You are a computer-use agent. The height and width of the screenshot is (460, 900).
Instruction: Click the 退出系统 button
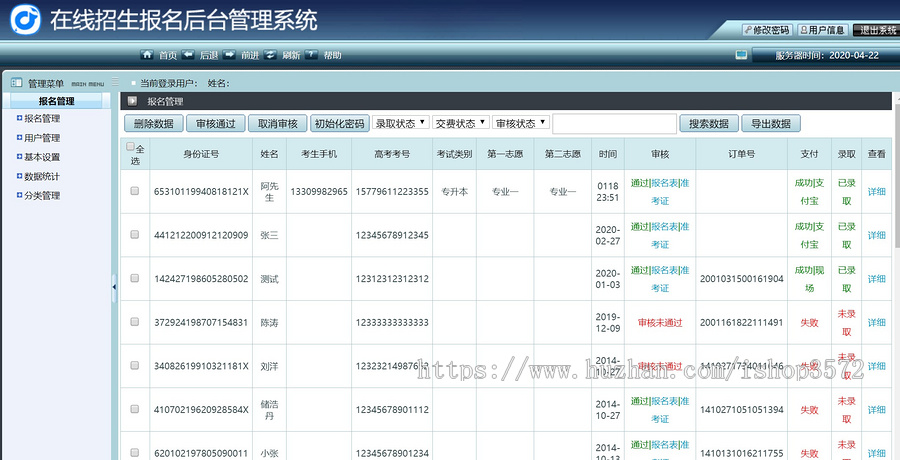[876, 30]
